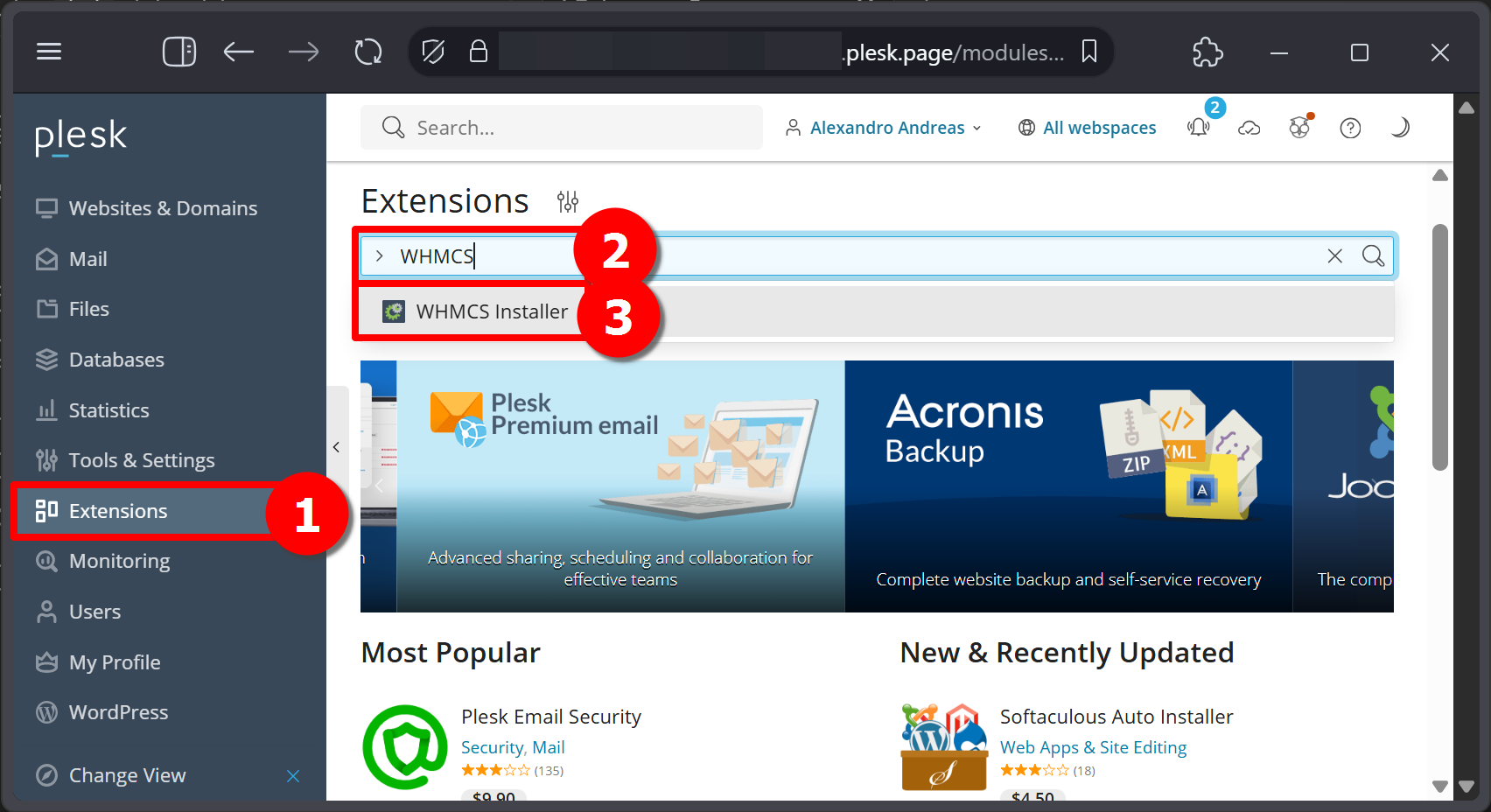Click the Plesk Email Security shield icon
Viewport: 1491px width, 812px height.
coord(405,747)
